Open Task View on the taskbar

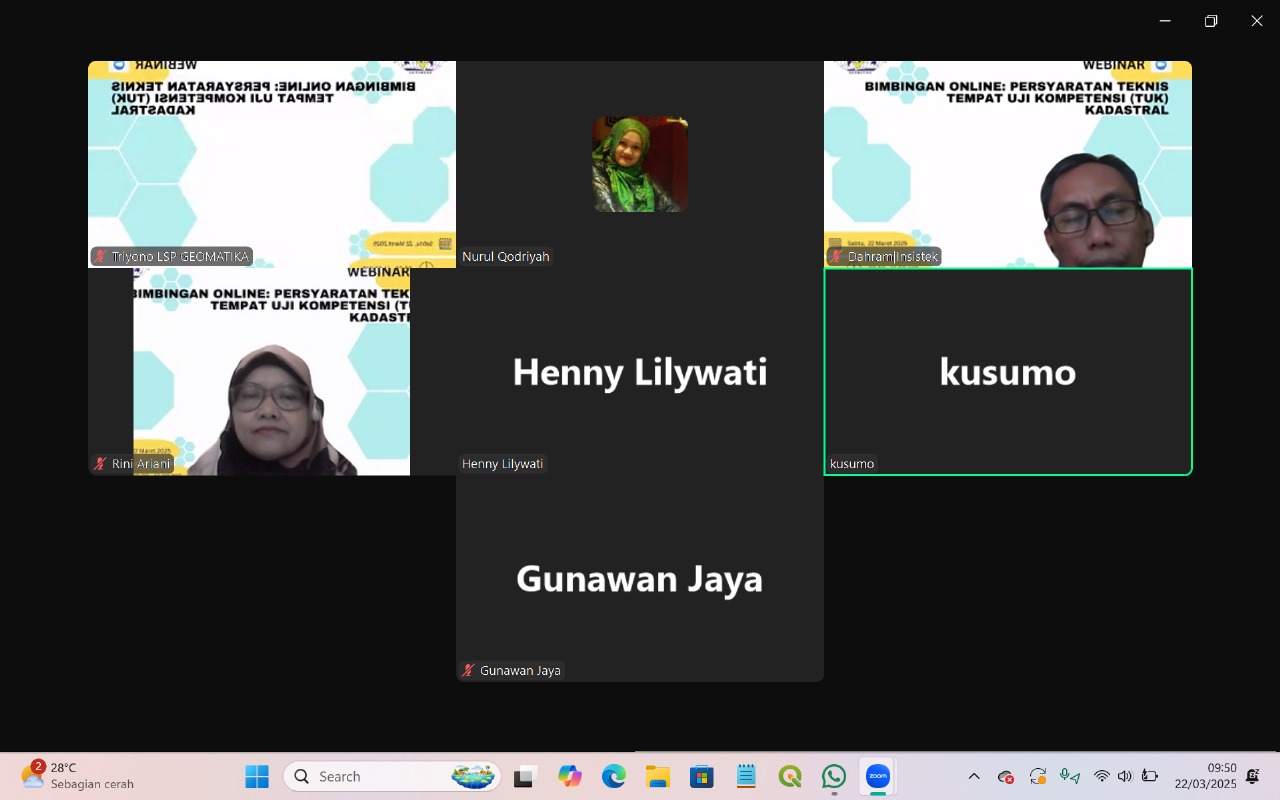point(526,776)
